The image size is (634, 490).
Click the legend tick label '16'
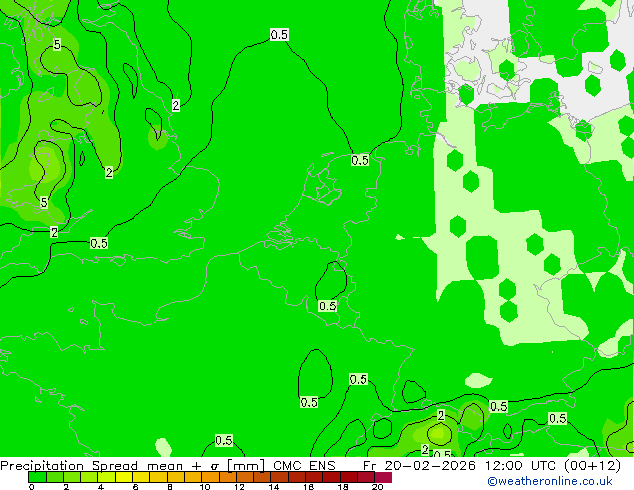(308, 487)
